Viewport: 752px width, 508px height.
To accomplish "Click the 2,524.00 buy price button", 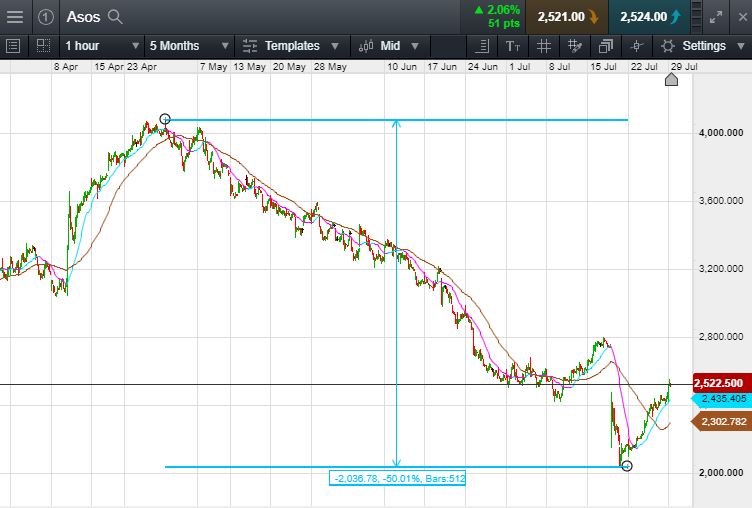I will [x=649, y=17].
